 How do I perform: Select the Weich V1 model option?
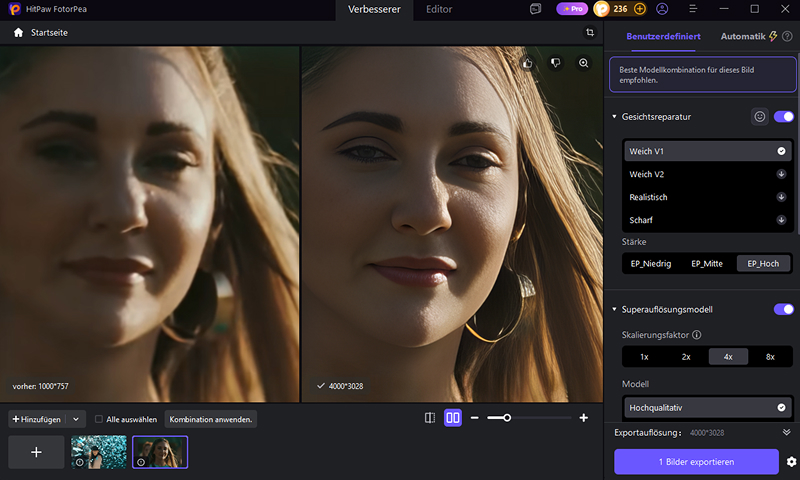pyautogui.click(x=708, y=151)
